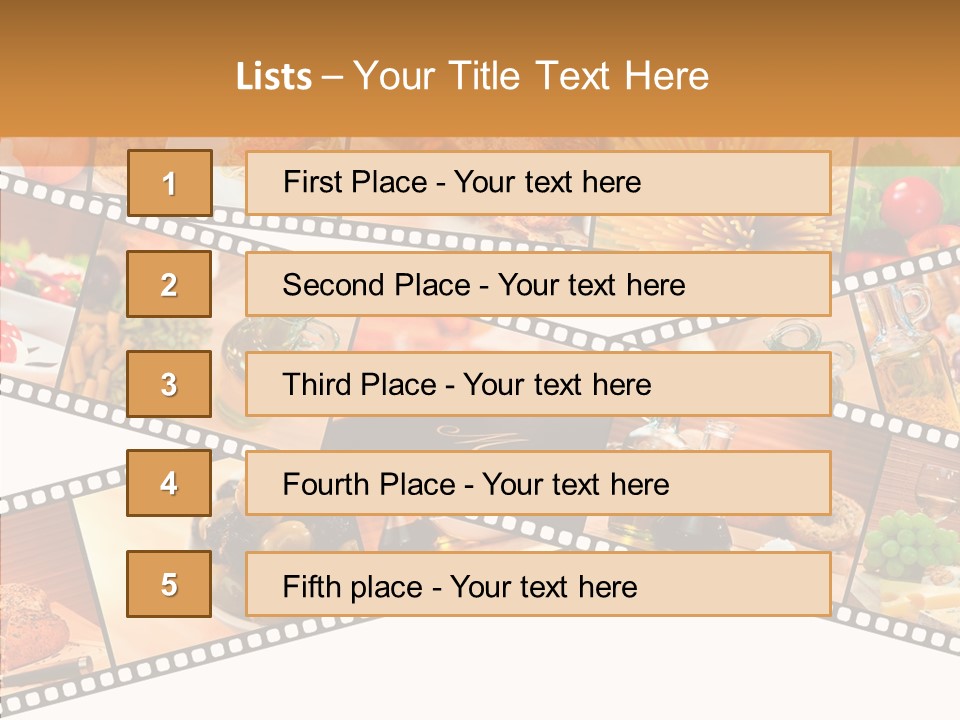Click the bold word 'Lists' in title
Viewport: 960px width, 720px height.
tap(274, 76)
